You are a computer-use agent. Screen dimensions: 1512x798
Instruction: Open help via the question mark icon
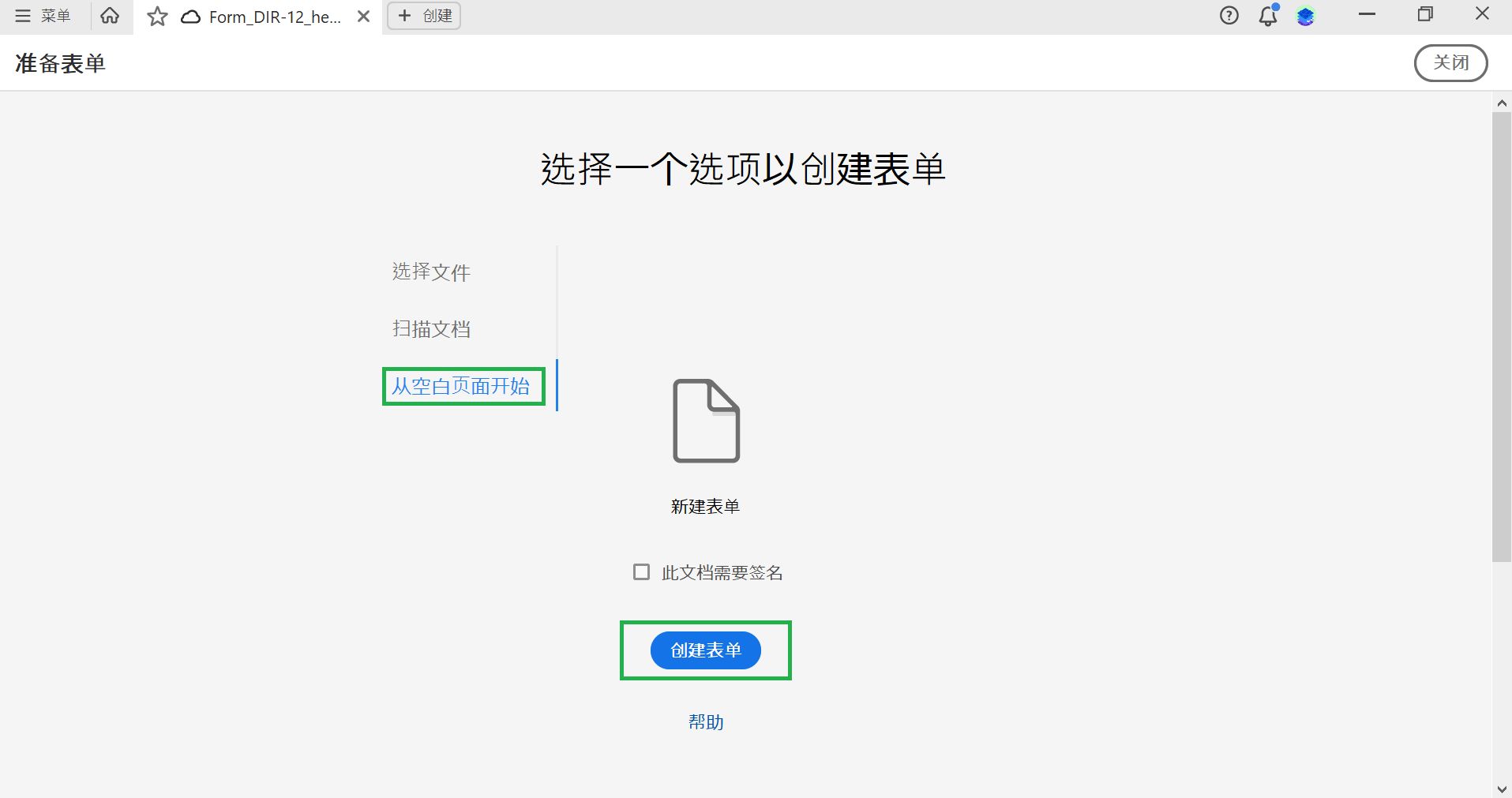click(x=1229, y=16)
